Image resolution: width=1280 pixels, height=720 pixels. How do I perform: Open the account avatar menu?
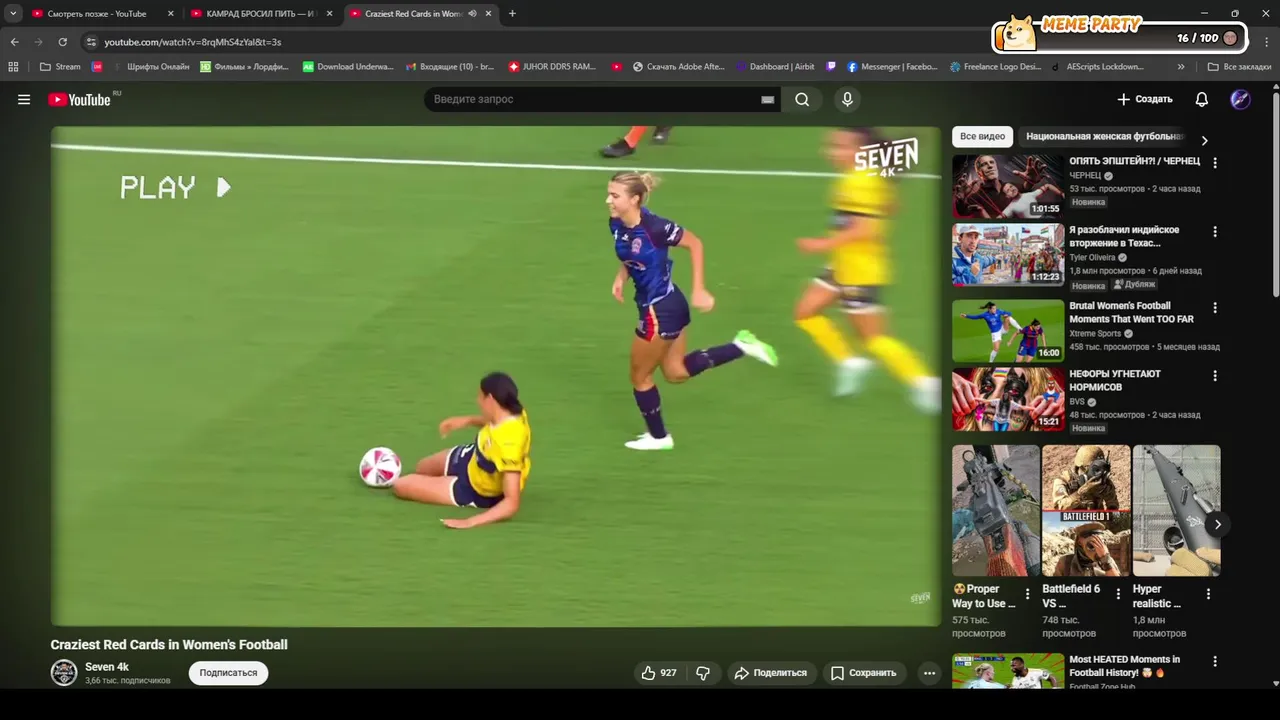(x=1240, y=99)
